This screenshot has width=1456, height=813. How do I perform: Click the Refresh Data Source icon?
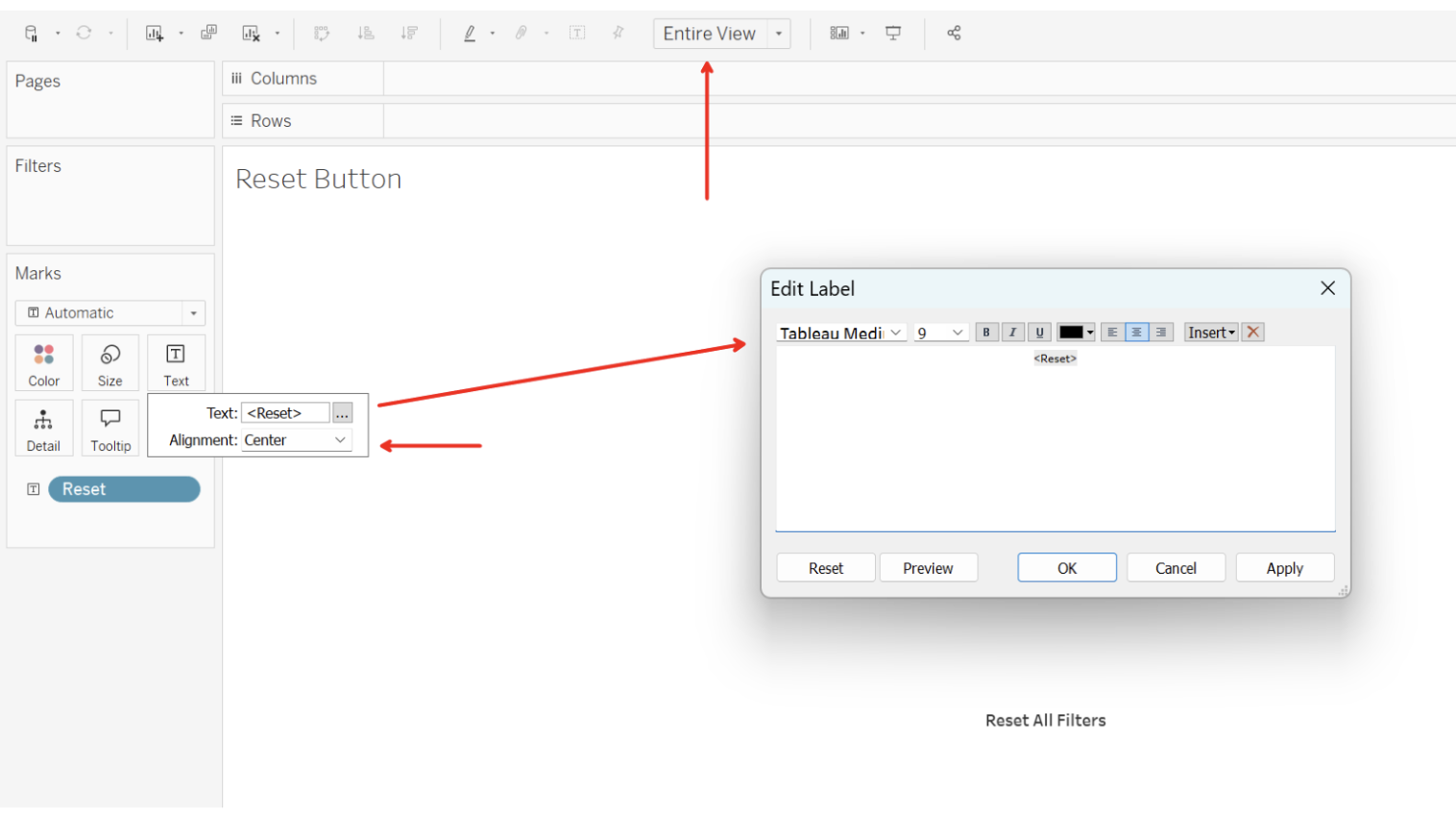[x=82, y=32]
